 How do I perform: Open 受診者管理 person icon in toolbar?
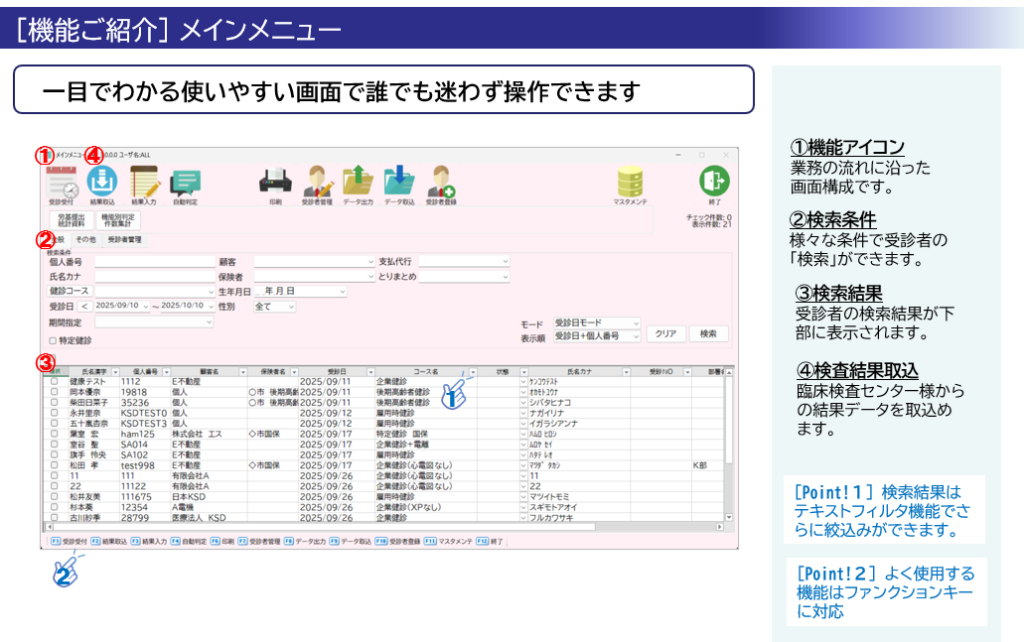317,185
